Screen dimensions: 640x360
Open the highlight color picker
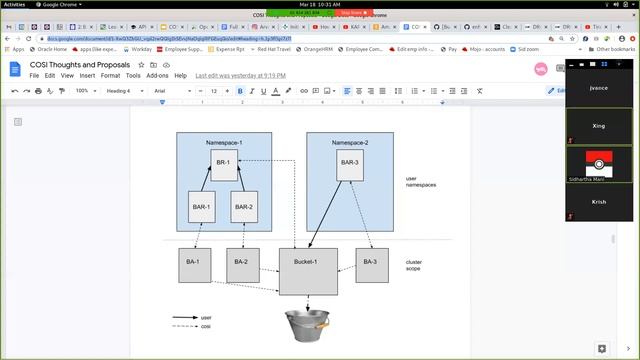(x=288, y=91)
